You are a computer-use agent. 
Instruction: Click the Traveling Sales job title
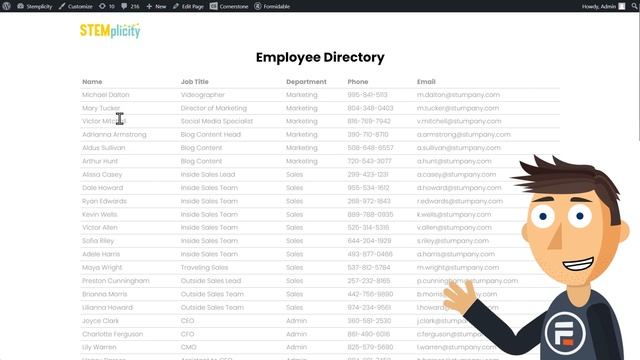coord(204,267)
